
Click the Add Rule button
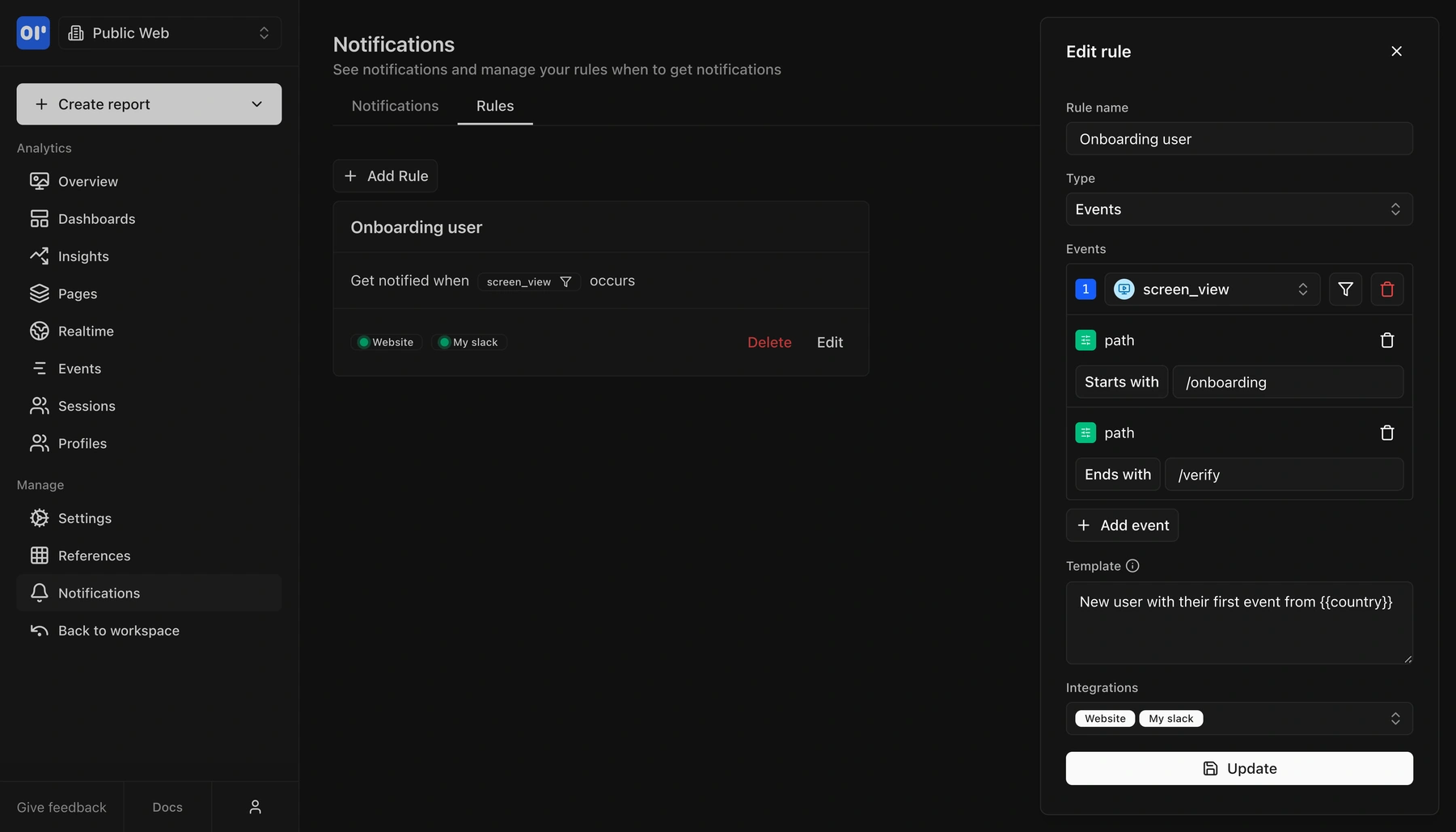click(385, 175)
